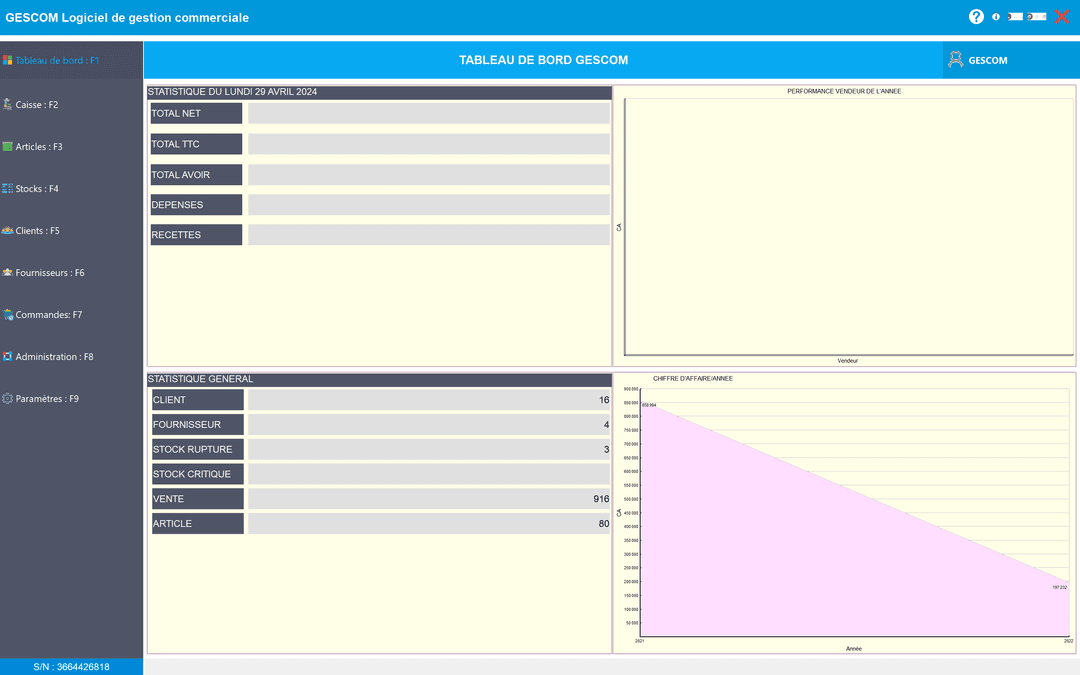The height and width of the screenshot is (675, 1080).
Task: Click the Stocks icon in sidebar
Action: 8,188
